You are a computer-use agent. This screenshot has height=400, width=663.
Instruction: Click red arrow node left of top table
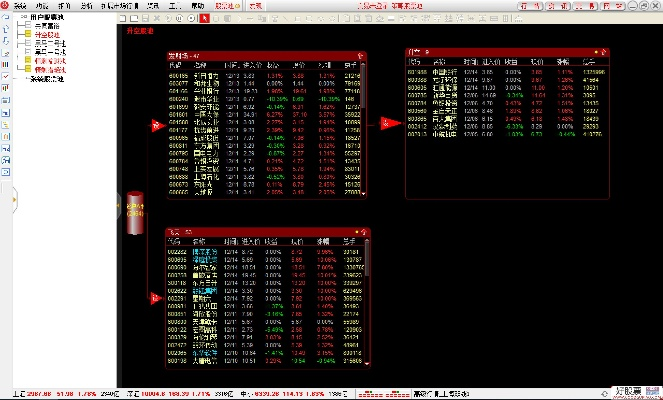pos(155,125)
